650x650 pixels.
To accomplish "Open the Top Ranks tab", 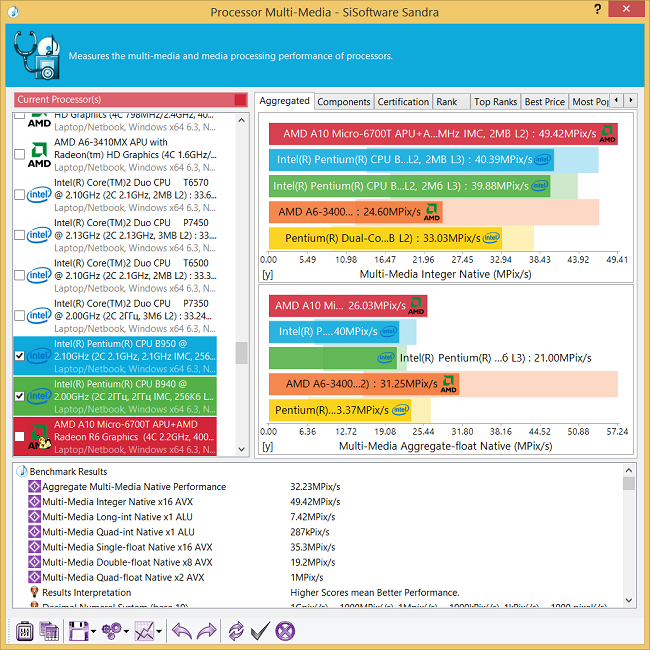I will click(x=495, y=102).
